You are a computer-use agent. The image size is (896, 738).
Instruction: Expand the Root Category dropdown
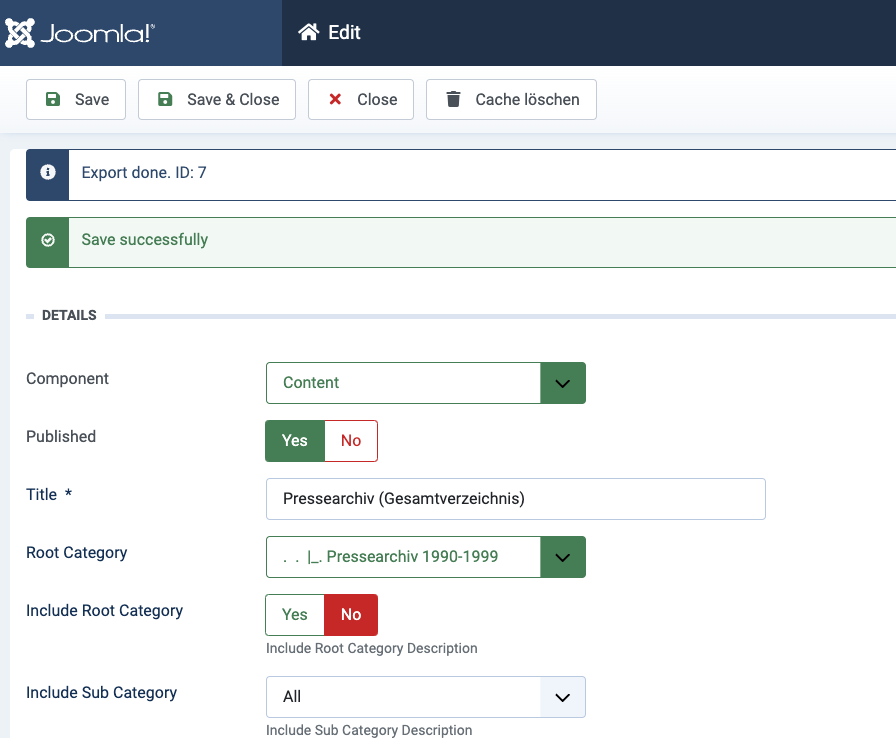click(425, 557)
